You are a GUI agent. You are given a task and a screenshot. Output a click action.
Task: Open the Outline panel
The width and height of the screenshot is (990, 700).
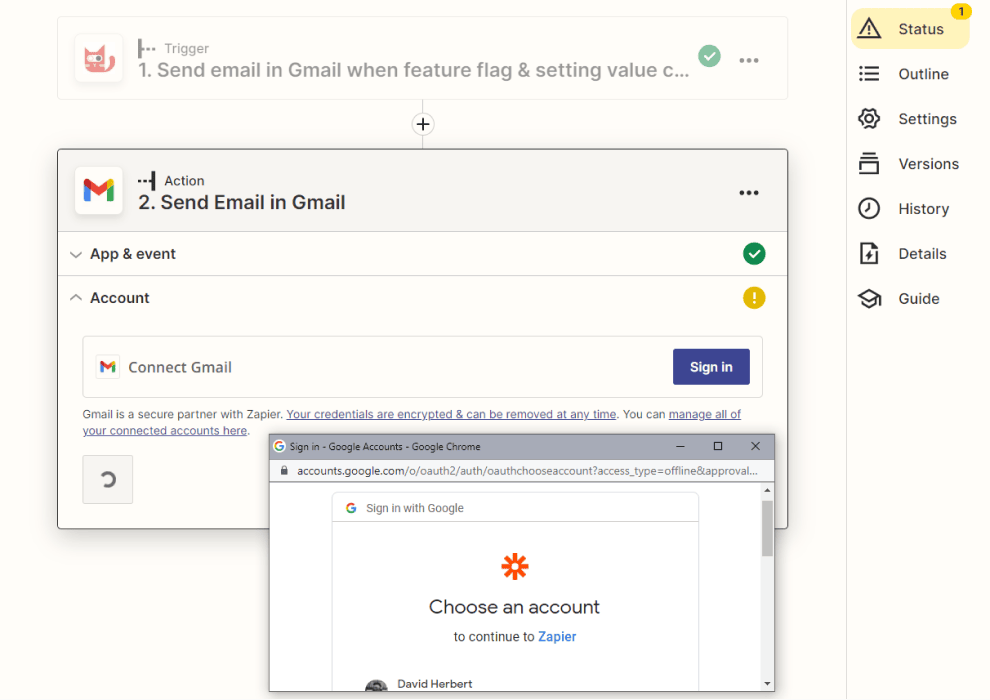coord(910,73)
